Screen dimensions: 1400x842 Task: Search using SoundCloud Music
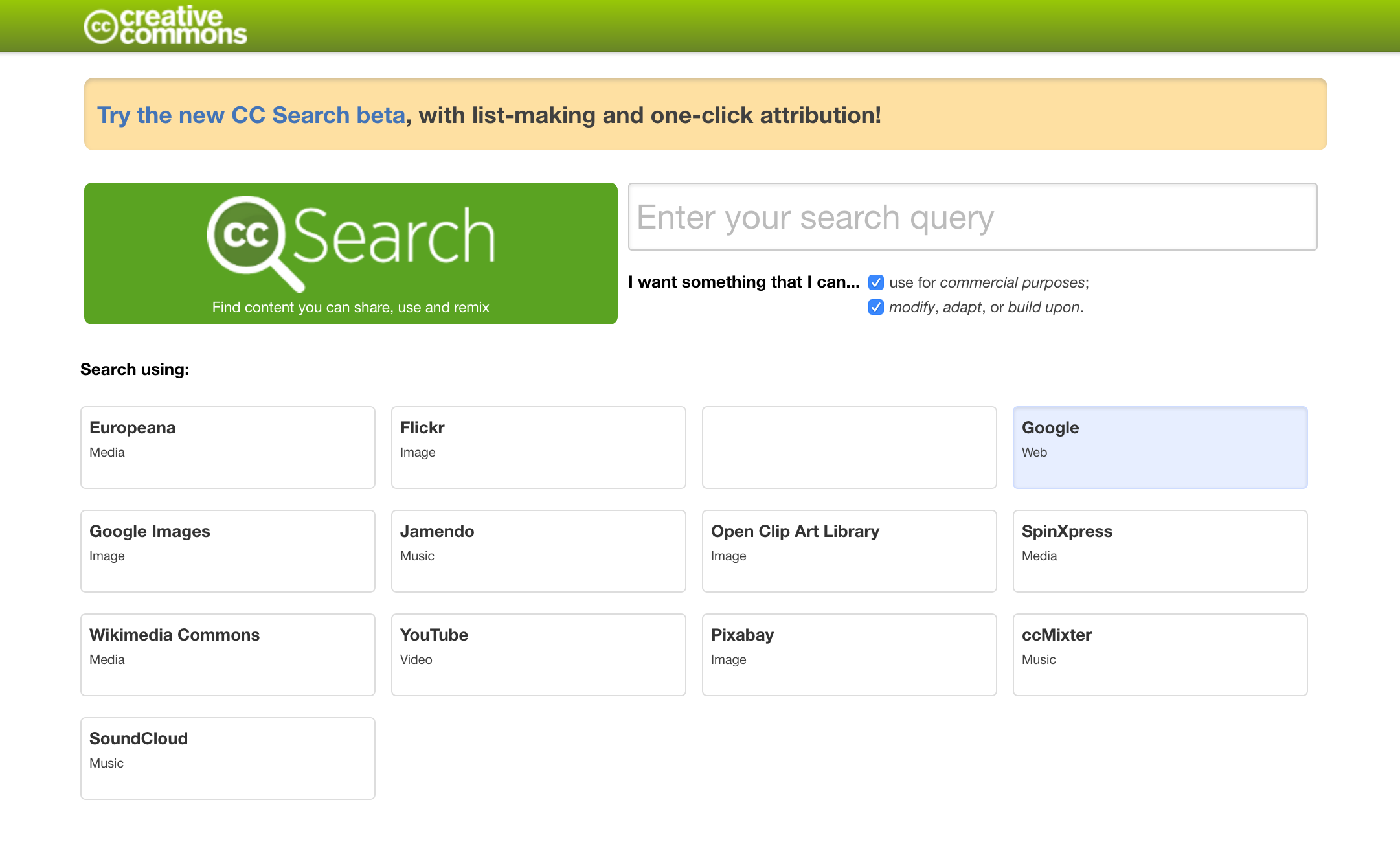[228, 758]
